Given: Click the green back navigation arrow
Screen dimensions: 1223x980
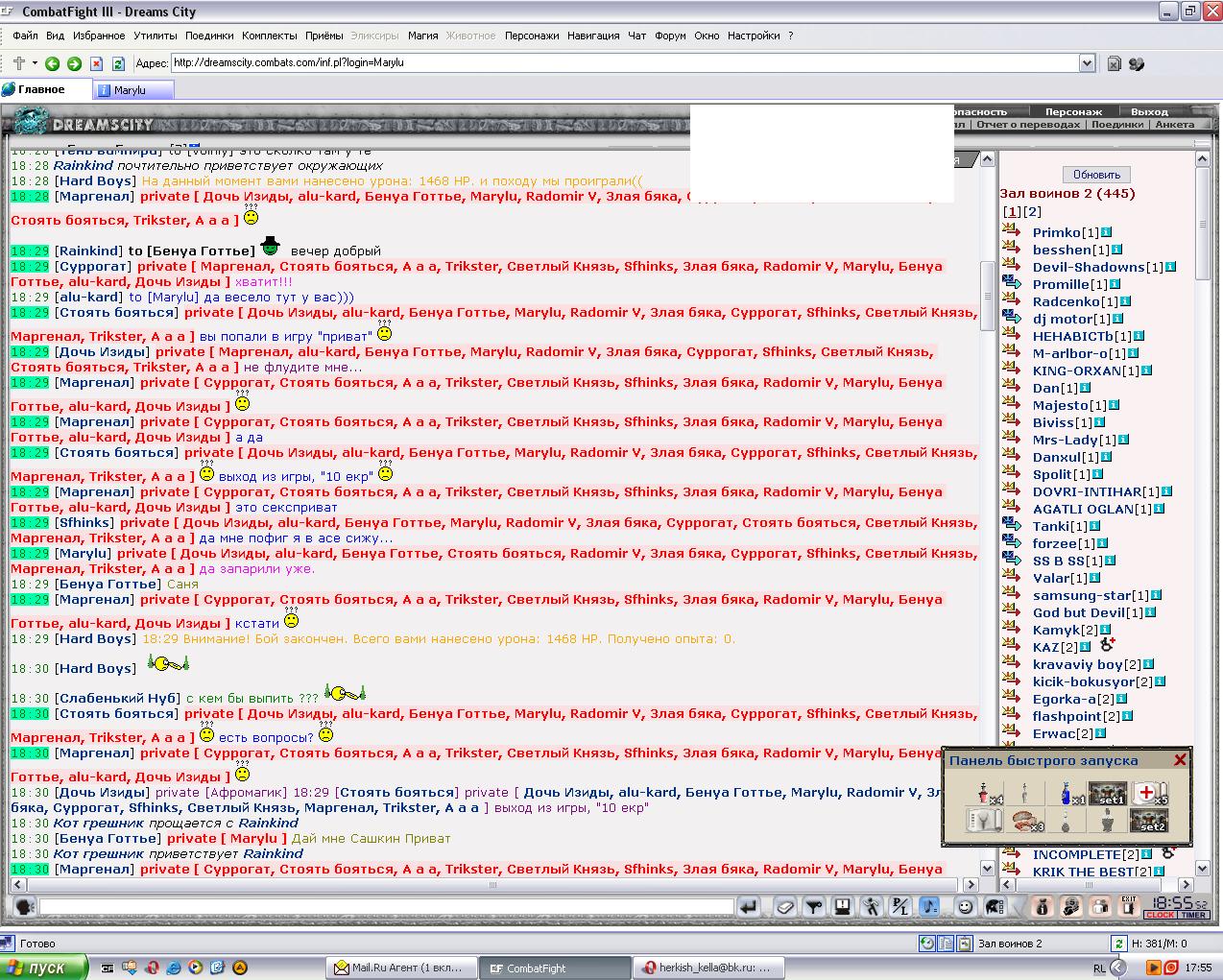Looking at the screenshot, I should click(52, 63).
